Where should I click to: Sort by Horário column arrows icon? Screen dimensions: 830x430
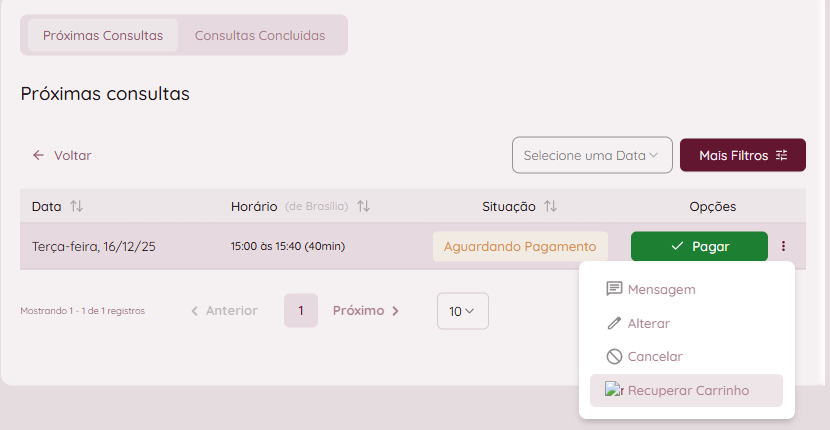(x=364, y=206)
